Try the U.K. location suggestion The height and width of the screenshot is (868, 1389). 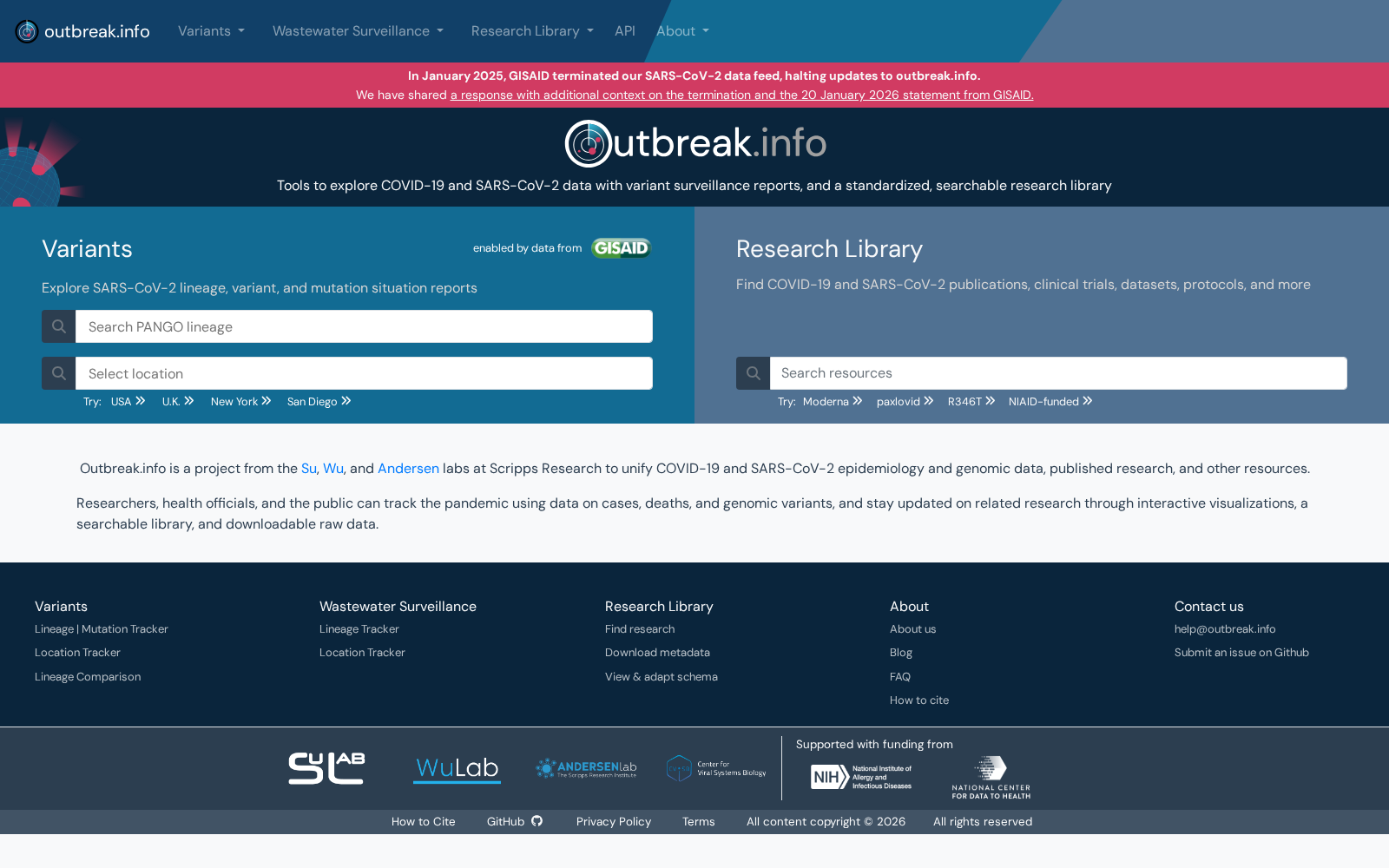(x=178, y=401)
